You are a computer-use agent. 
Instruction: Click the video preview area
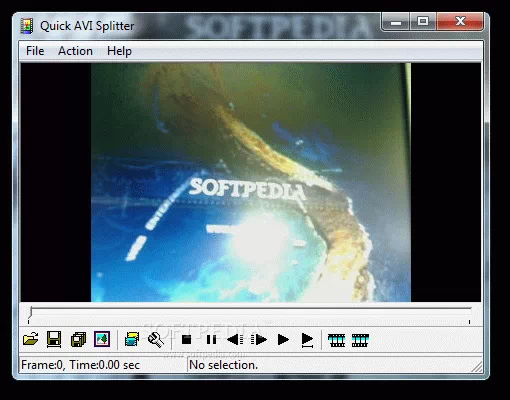(251, 182)
